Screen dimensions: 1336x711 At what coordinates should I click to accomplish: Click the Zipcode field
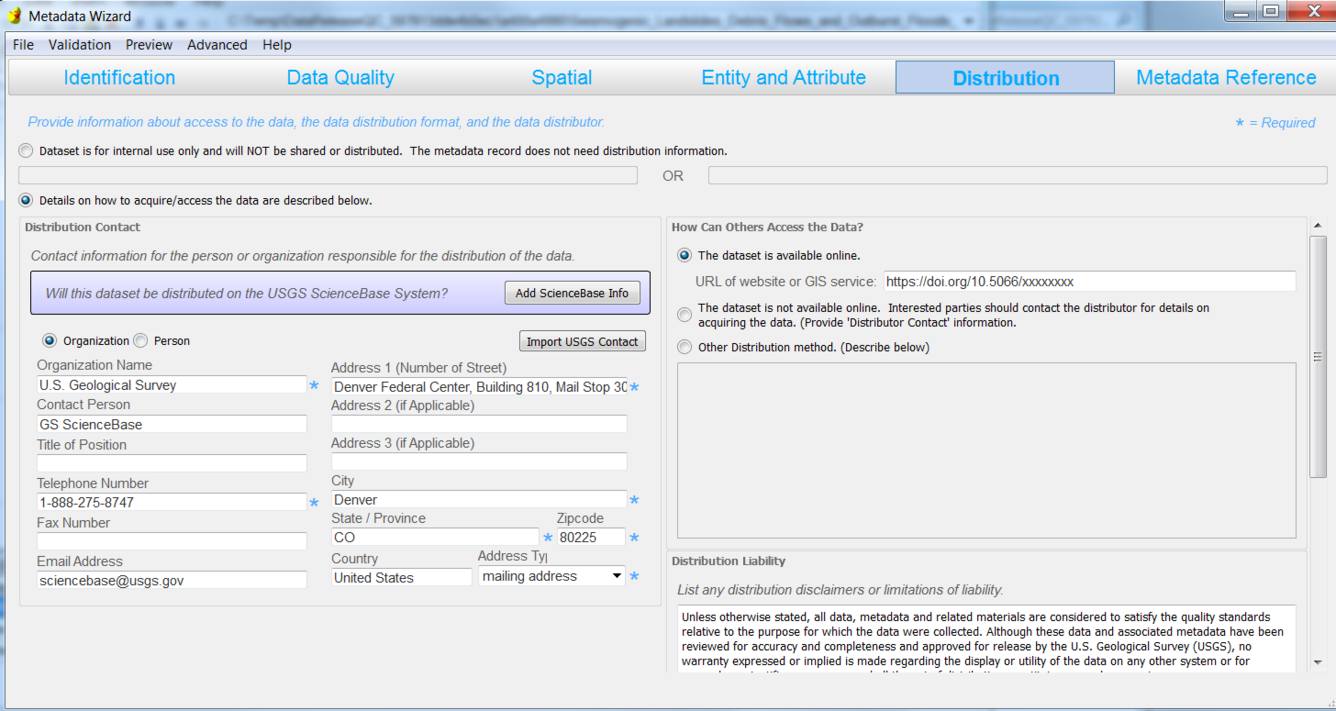591,537
